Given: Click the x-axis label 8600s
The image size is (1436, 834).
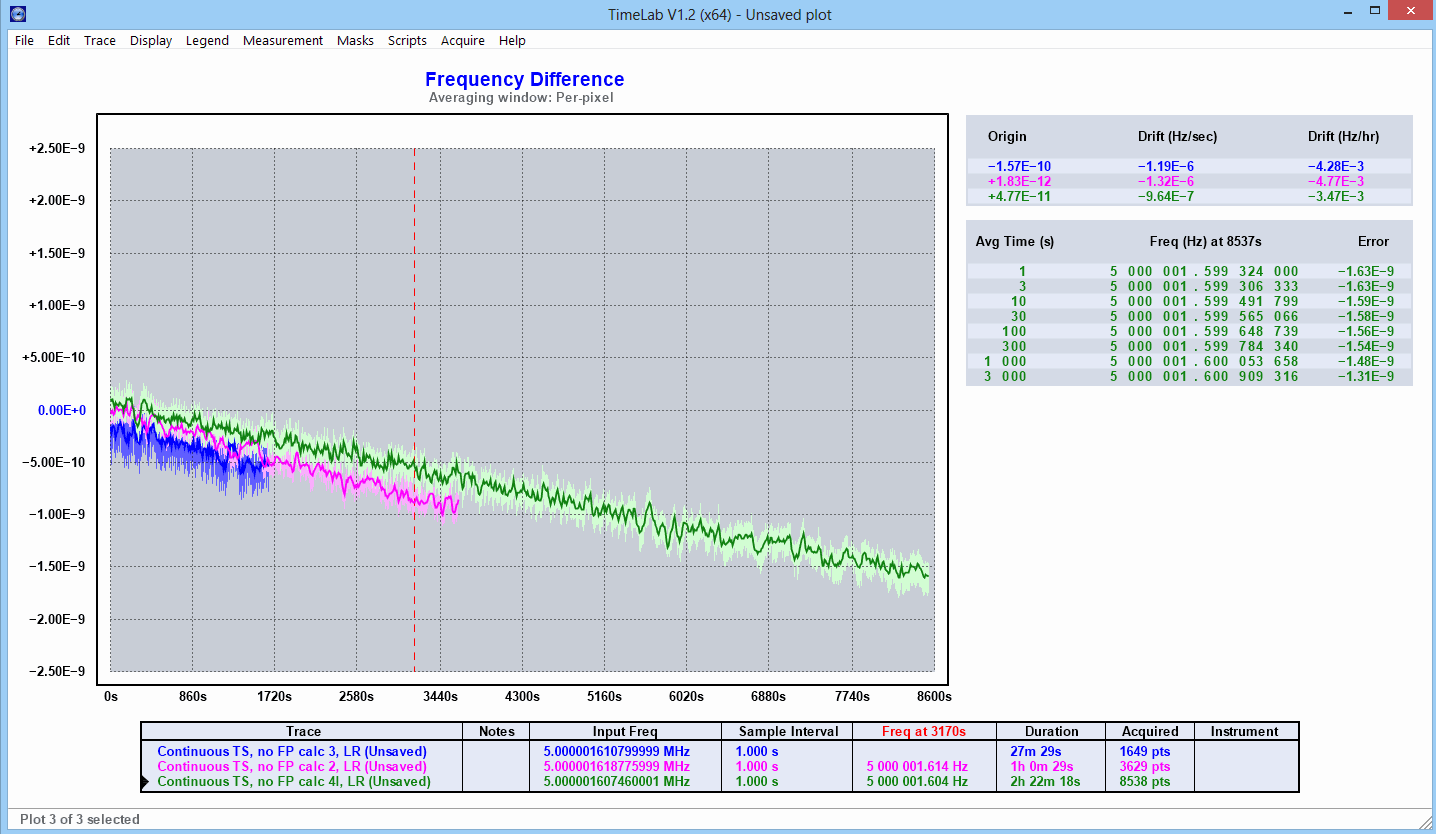Looking at the screenshot, I should (934, 696).
